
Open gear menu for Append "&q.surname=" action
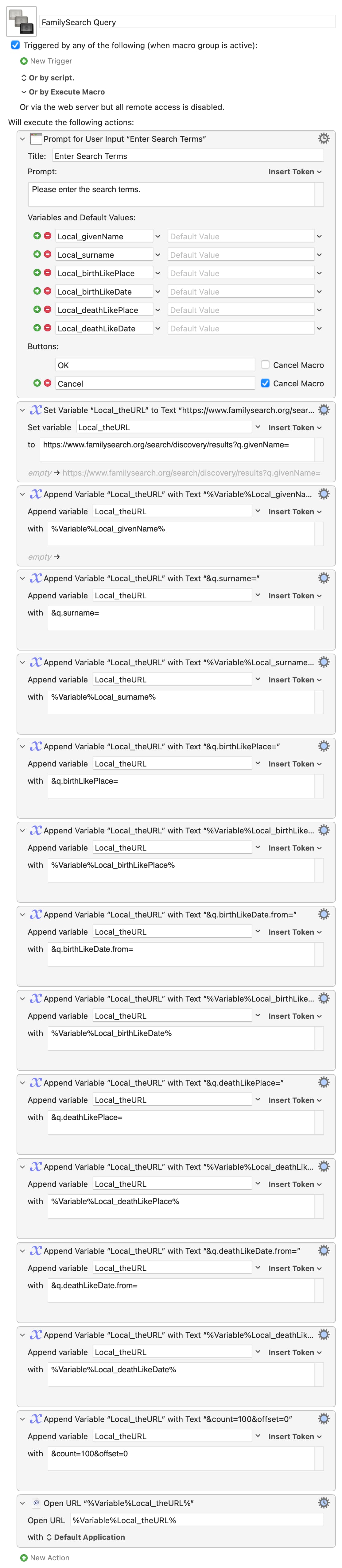point(324,578)
